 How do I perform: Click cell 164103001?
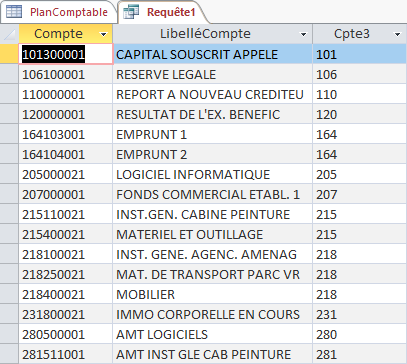(x=66, y=134)
